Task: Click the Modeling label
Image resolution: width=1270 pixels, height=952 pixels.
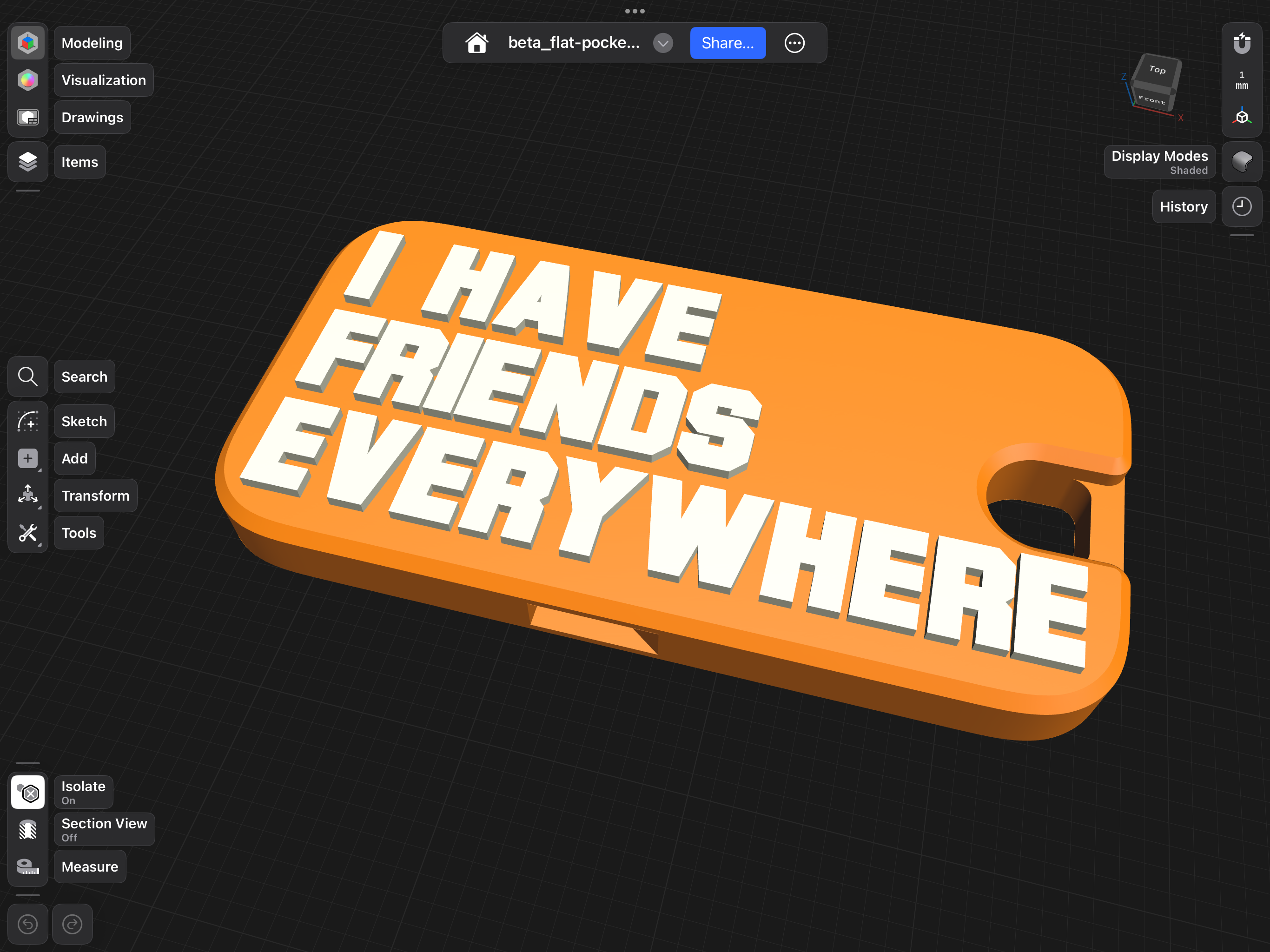Action: (x=92, y=43)
